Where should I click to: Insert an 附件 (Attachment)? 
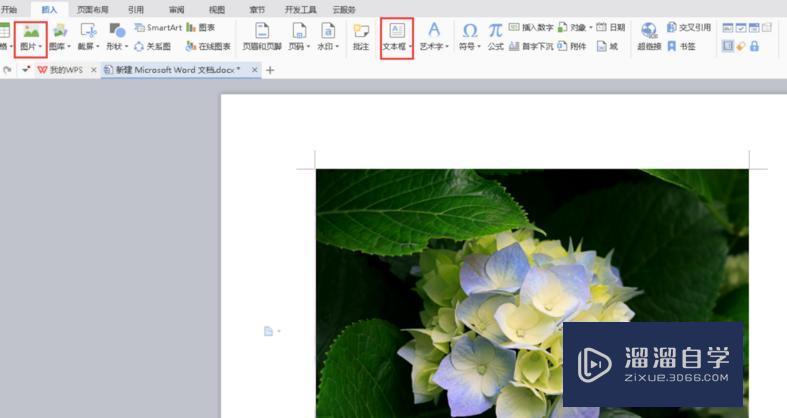tap(572, 46)
